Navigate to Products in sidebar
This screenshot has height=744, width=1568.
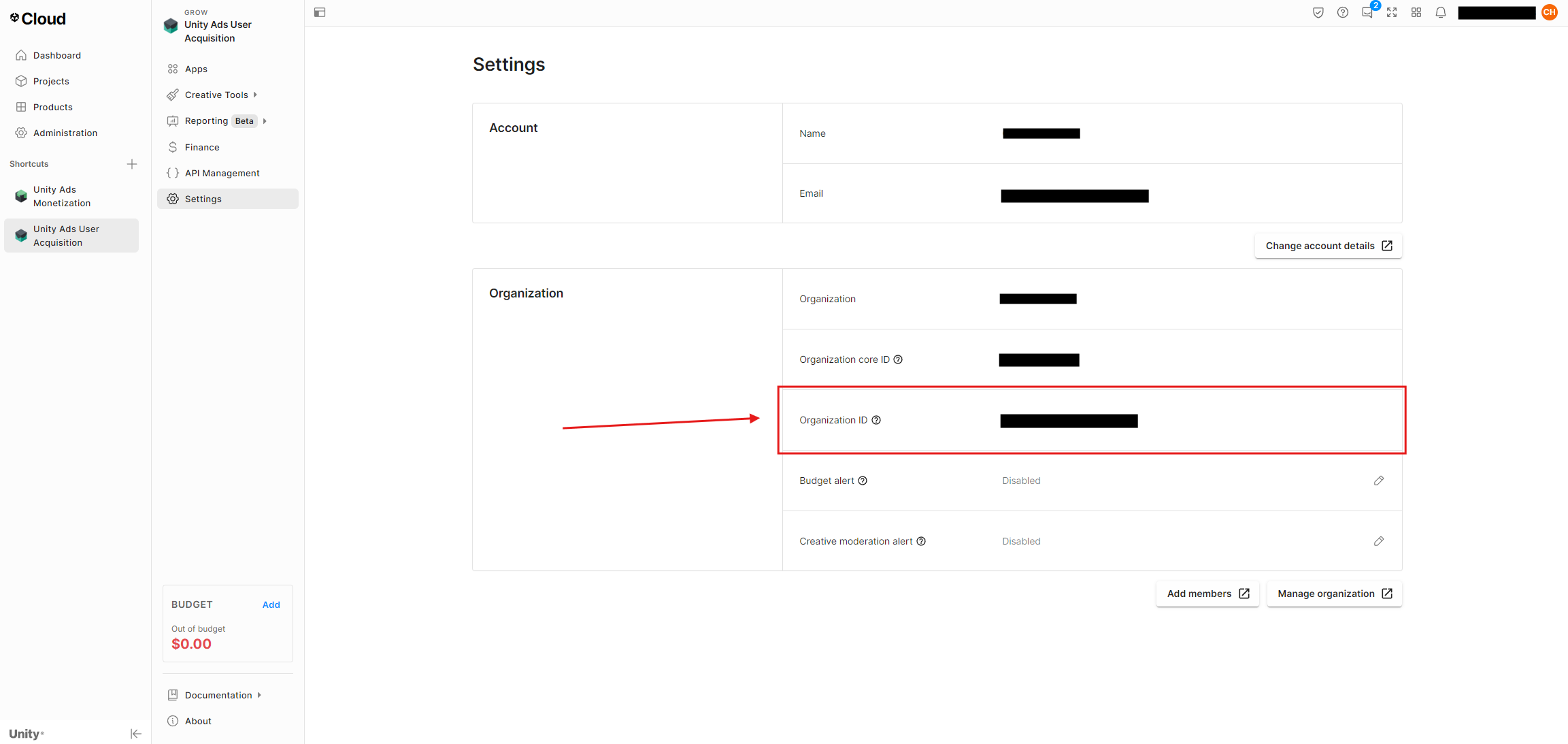coord(52,107)
